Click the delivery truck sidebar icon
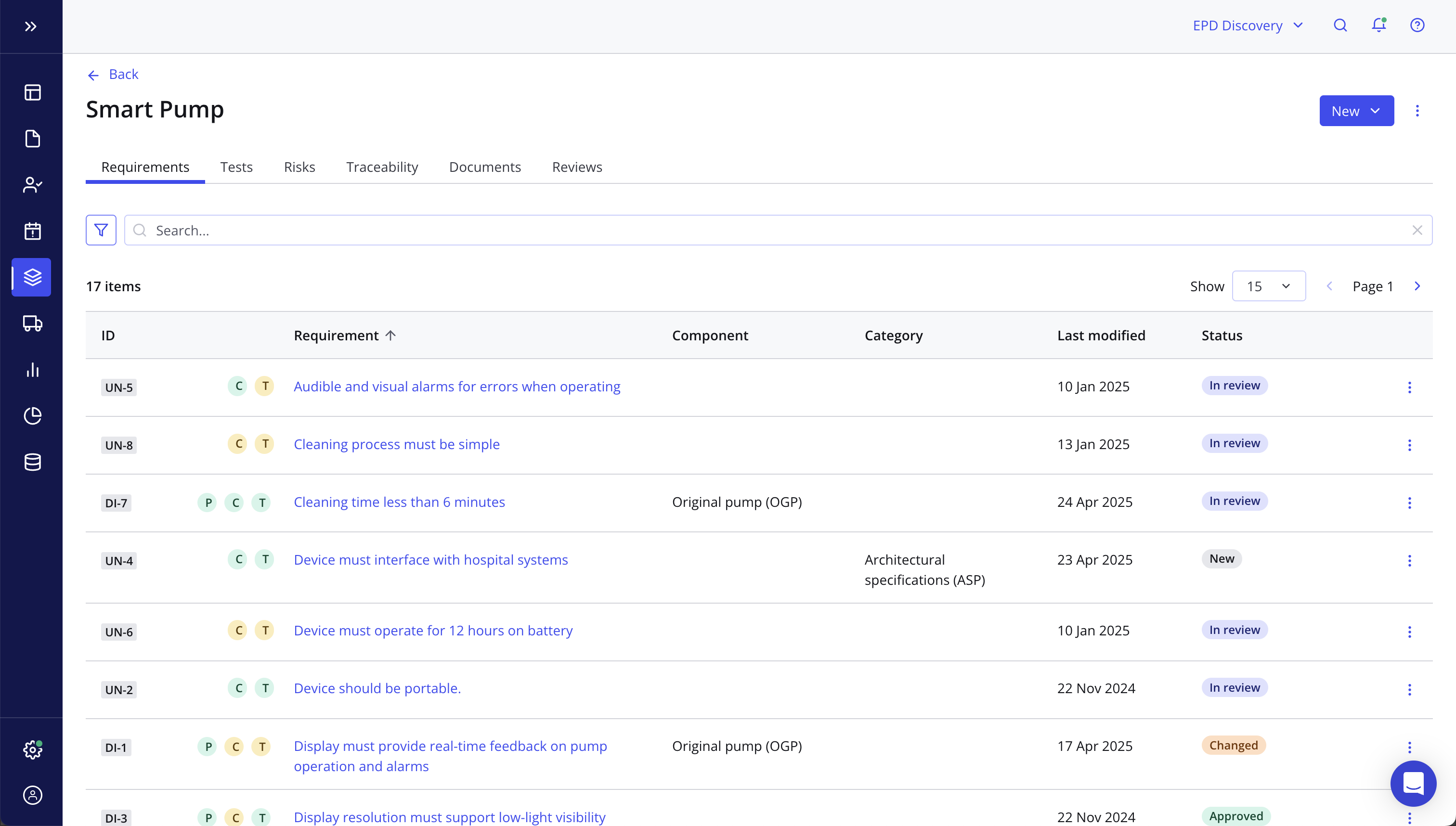The height and width of the screenshot is (826, 1456). point(32,323)
